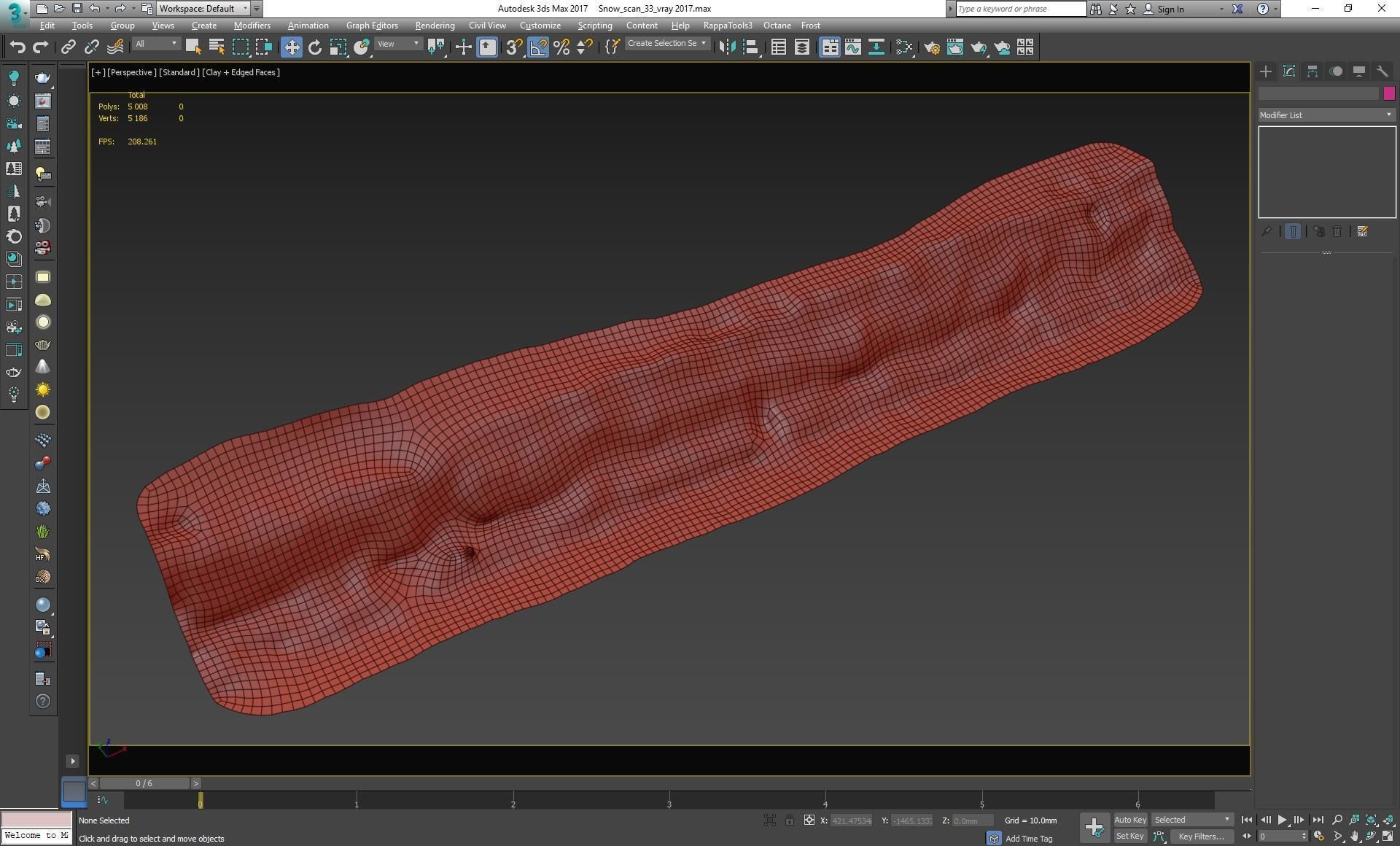The height and width of the screenshot is (846, 1400).
Task: Open Utilities panel wrench icon
Action: (1382, 71)
